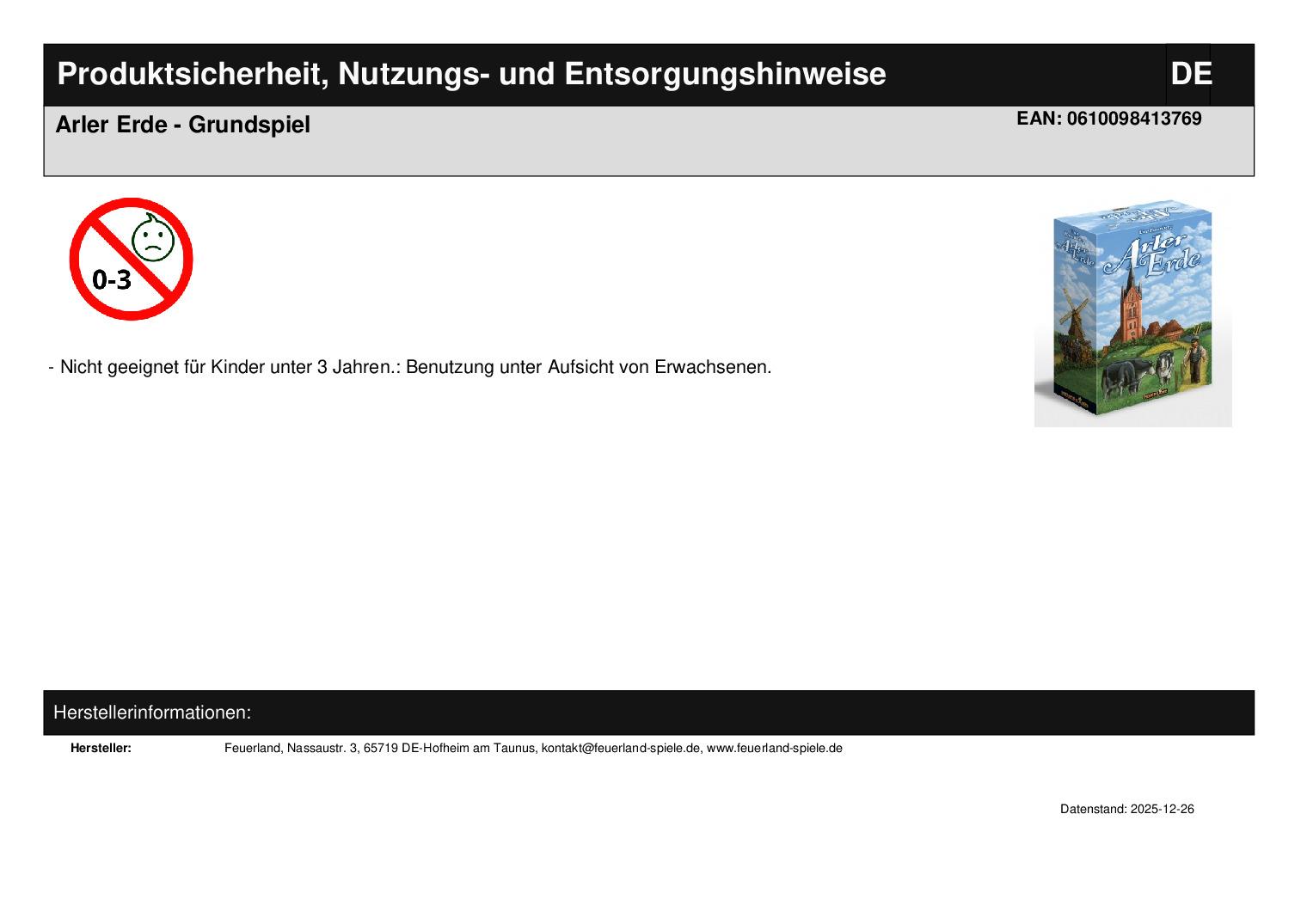Click the EAN number 0610098413769
Image resolution: width=1307 pixels, height=924 pixels.
tap(1133, 119)
